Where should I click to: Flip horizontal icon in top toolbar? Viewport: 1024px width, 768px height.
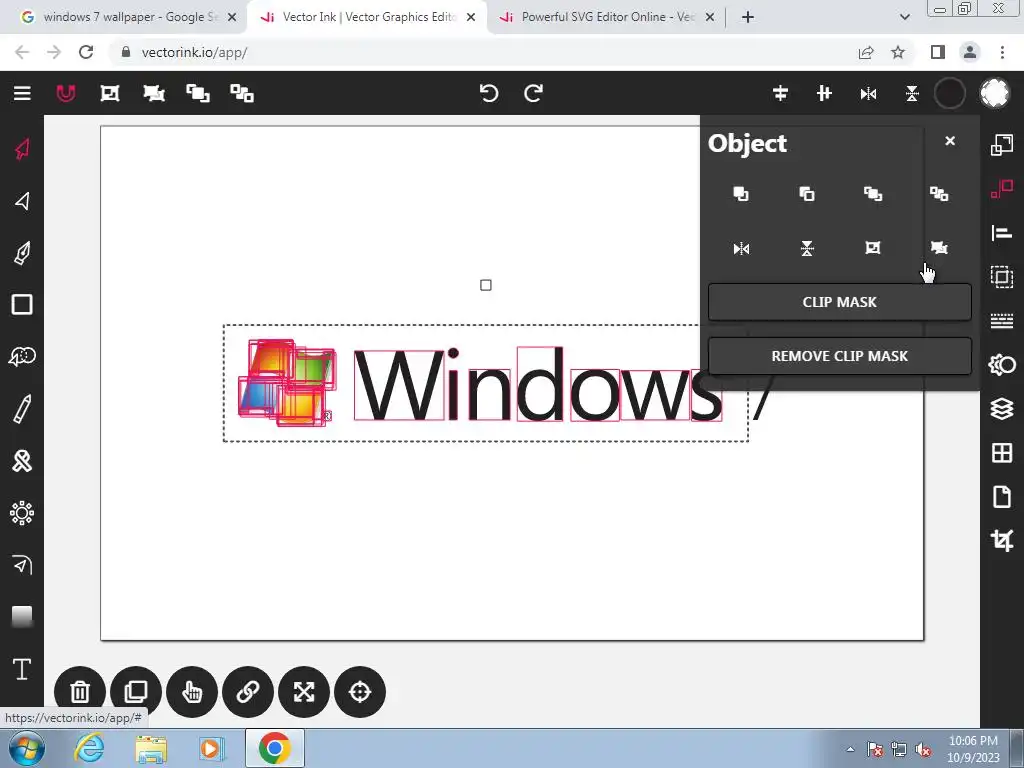click(869, 94)
